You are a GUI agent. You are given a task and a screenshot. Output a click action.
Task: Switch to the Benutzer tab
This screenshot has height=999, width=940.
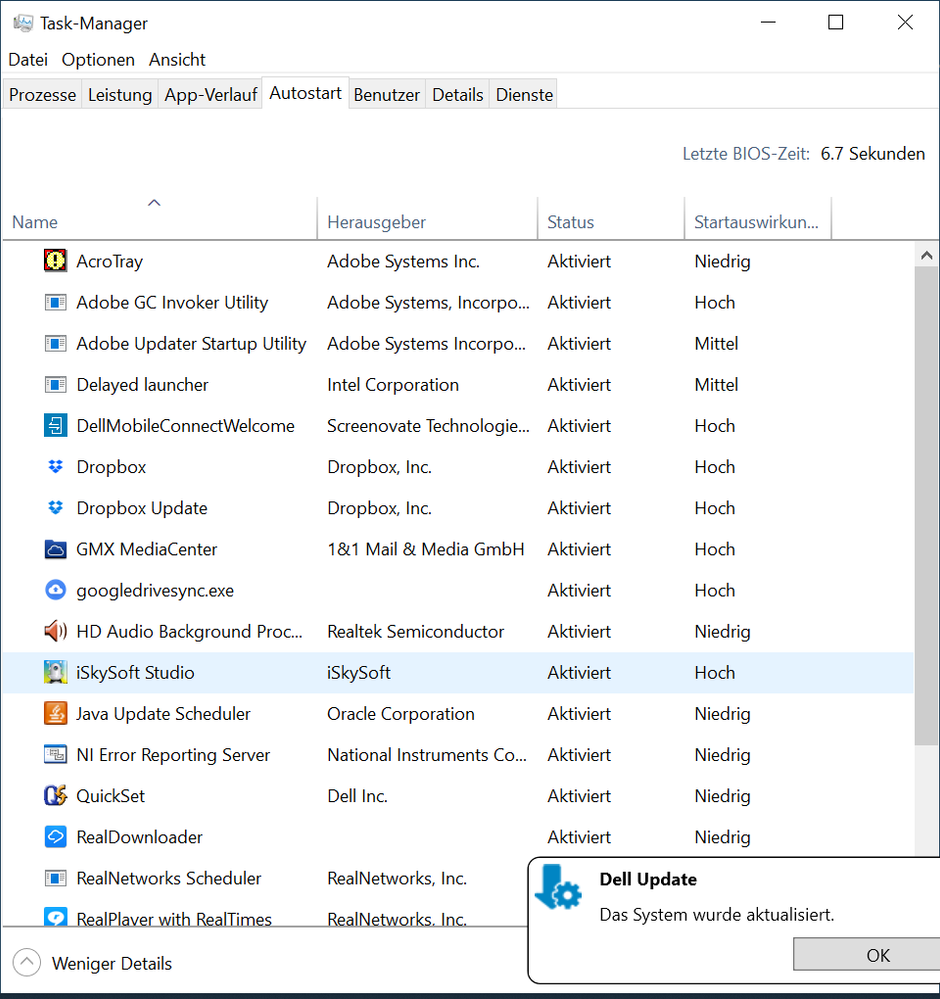[387, 94]
